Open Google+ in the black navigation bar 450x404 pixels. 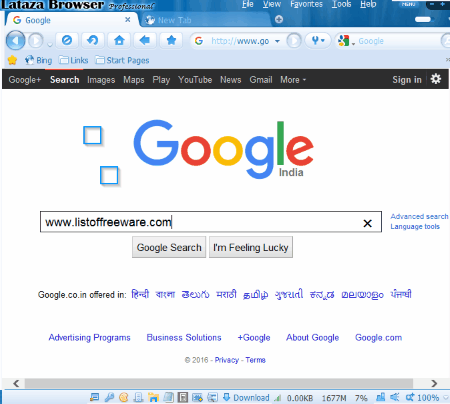(25, 80)
